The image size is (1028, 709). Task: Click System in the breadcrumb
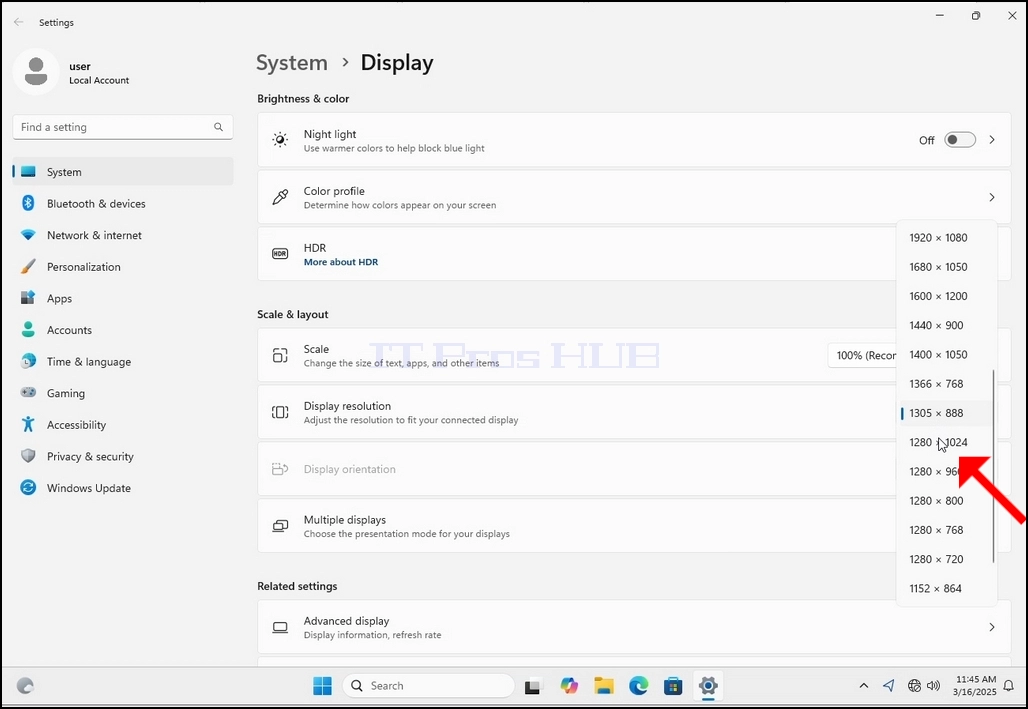(x=292, y=62)
